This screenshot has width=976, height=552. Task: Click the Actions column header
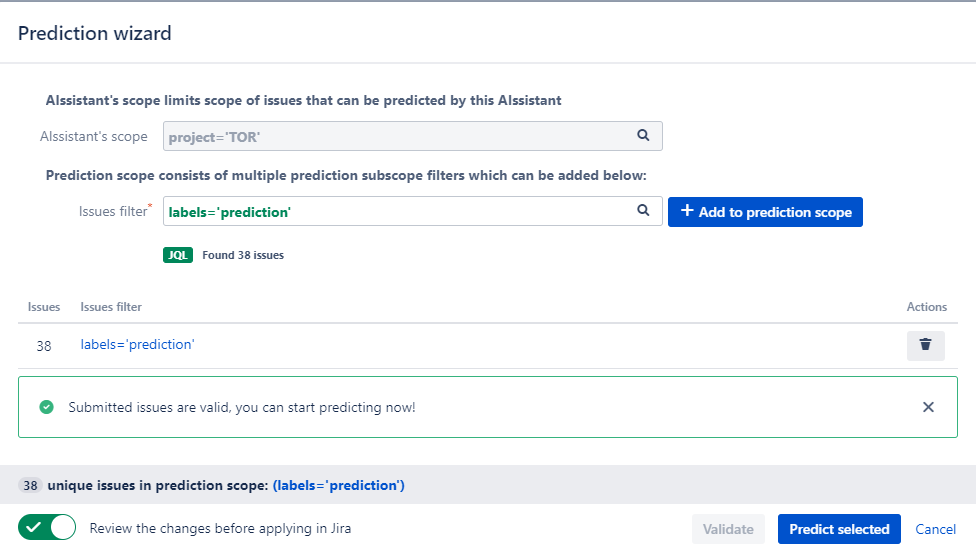(926, 307)
